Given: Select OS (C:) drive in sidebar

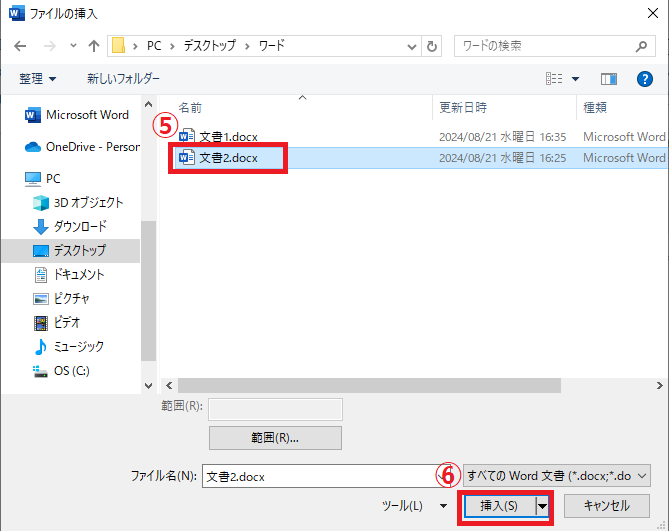Looking at the screenshot, I should coord(61,371).
